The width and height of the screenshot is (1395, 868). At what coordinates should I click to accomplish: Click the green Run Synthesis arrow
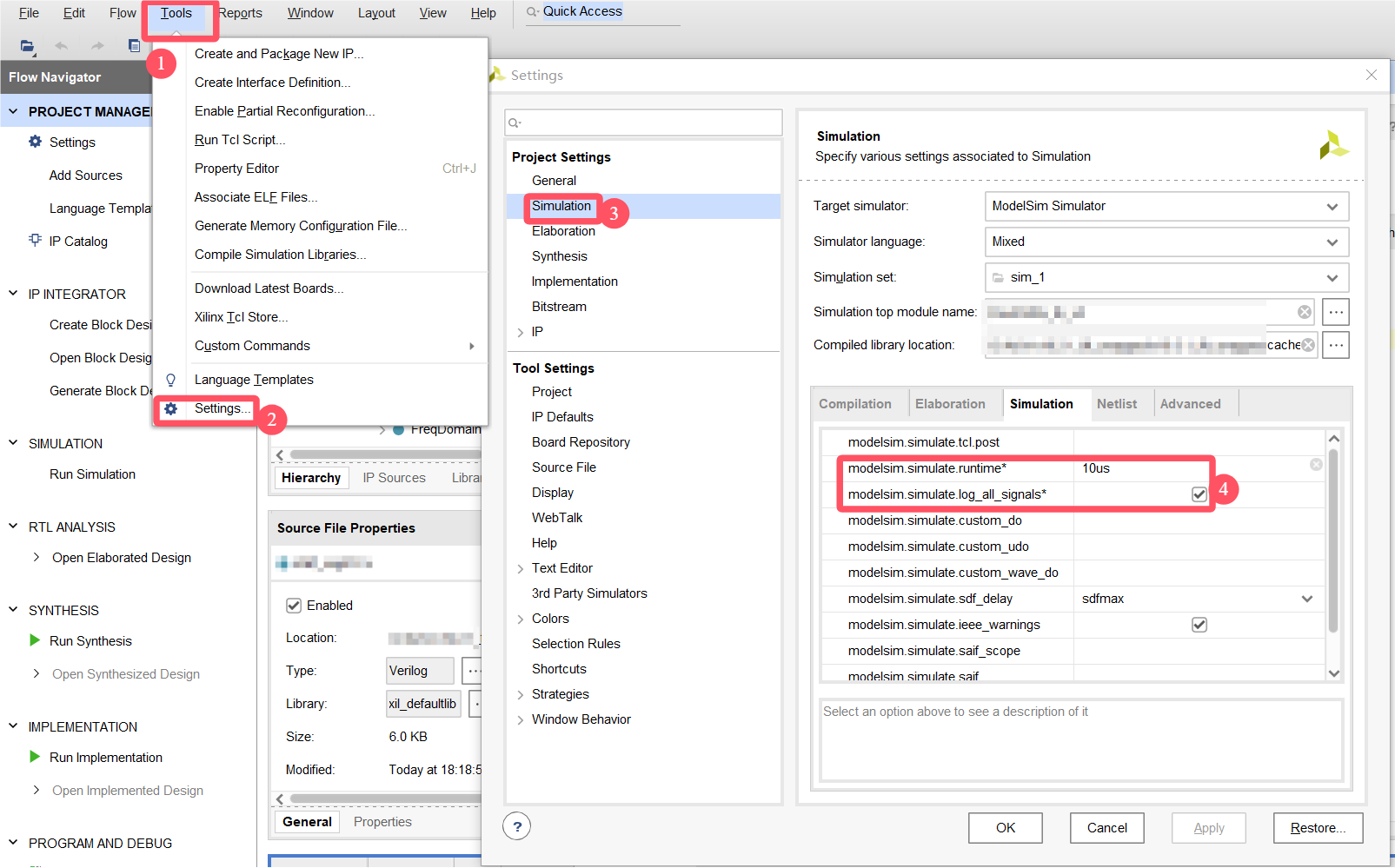pyautogui.click(x=34, y=640)
